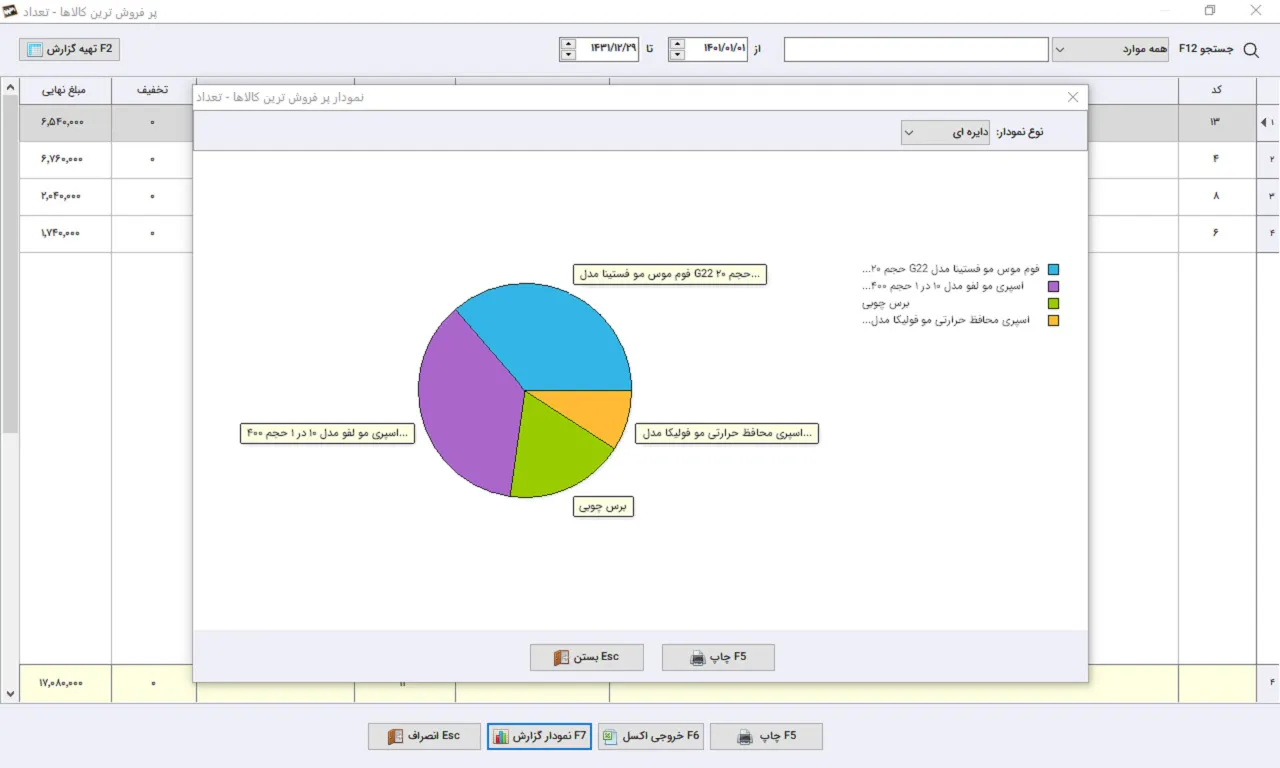
Task: Export to Excel with F6 خروجی اکسل
Action: pyautogui.click(x=651, y=736)
